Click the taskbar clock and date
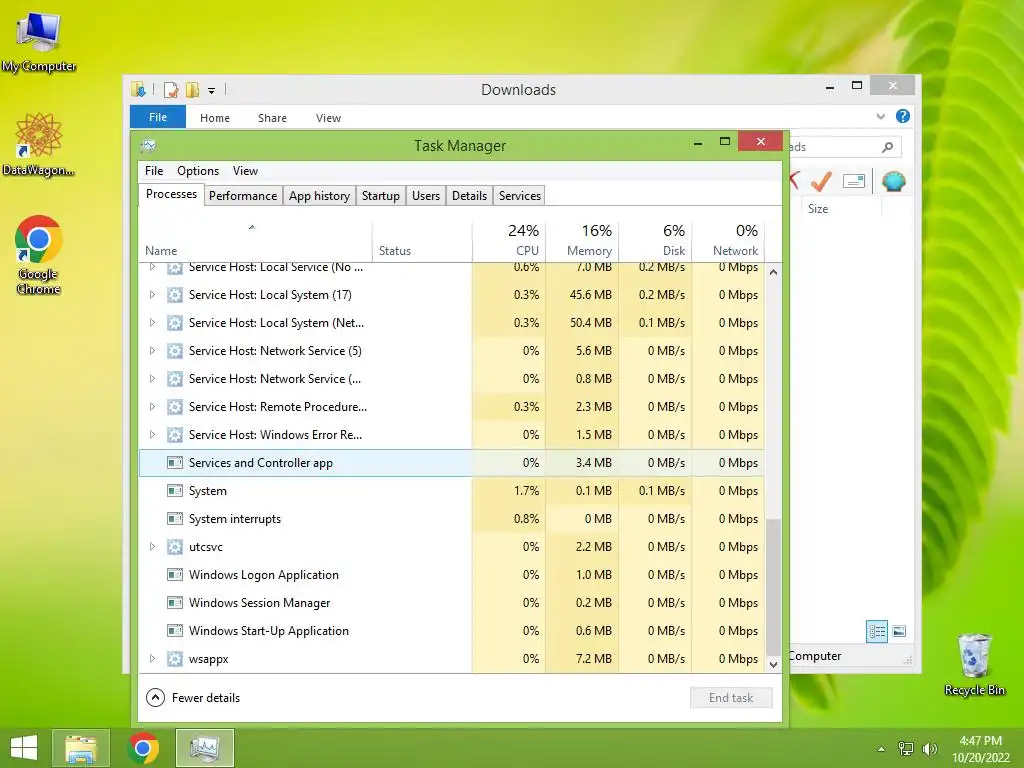The width and height of the screenshot is (1024, 768). click(x=980, y=749)
